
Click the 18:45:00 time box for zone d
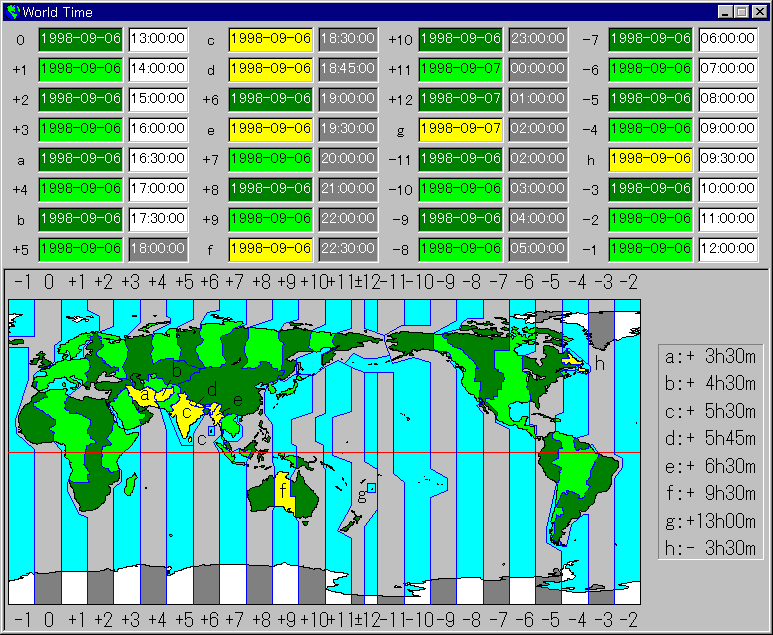click(x=348, y=69)
